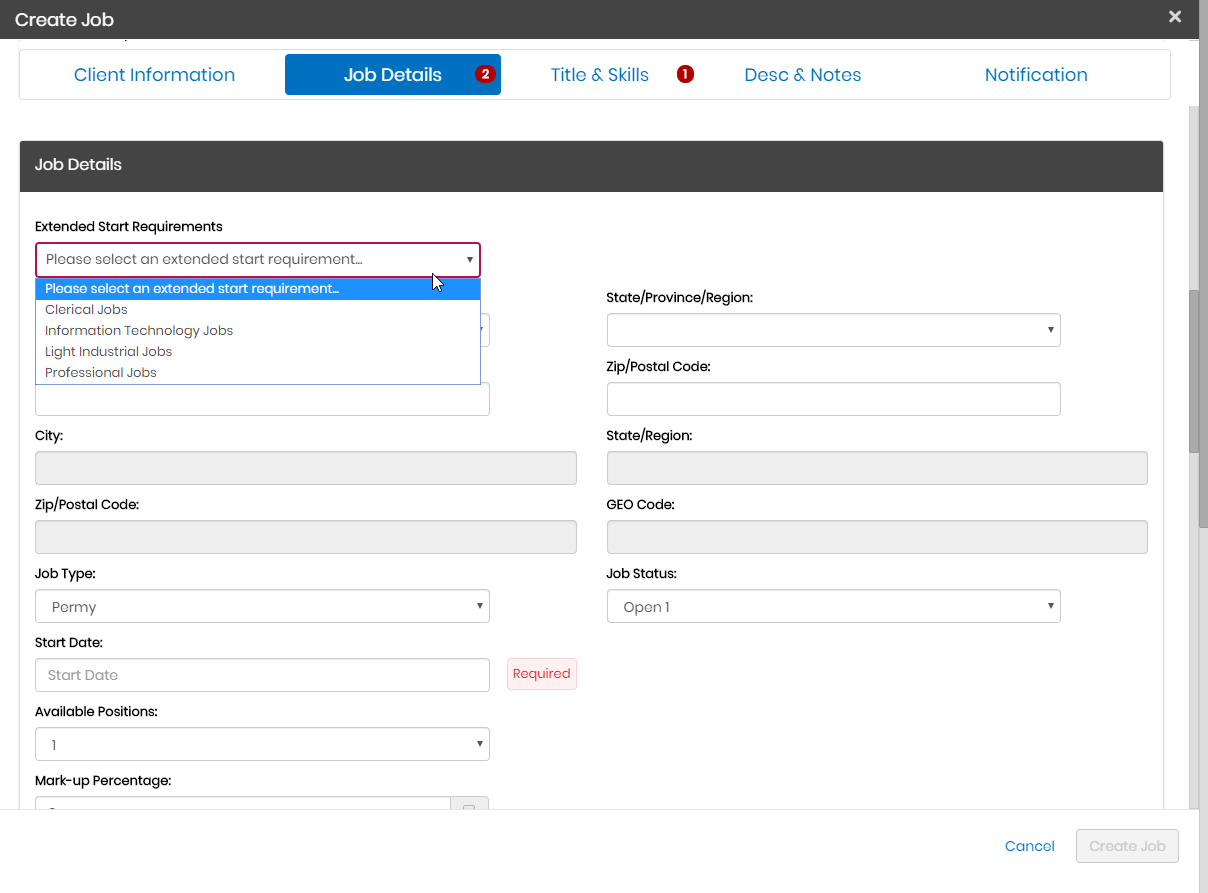Click the GEO Code field
The width and height of the screenshot is (1208, 893).
pyautogui.click(x=877, y=537)
